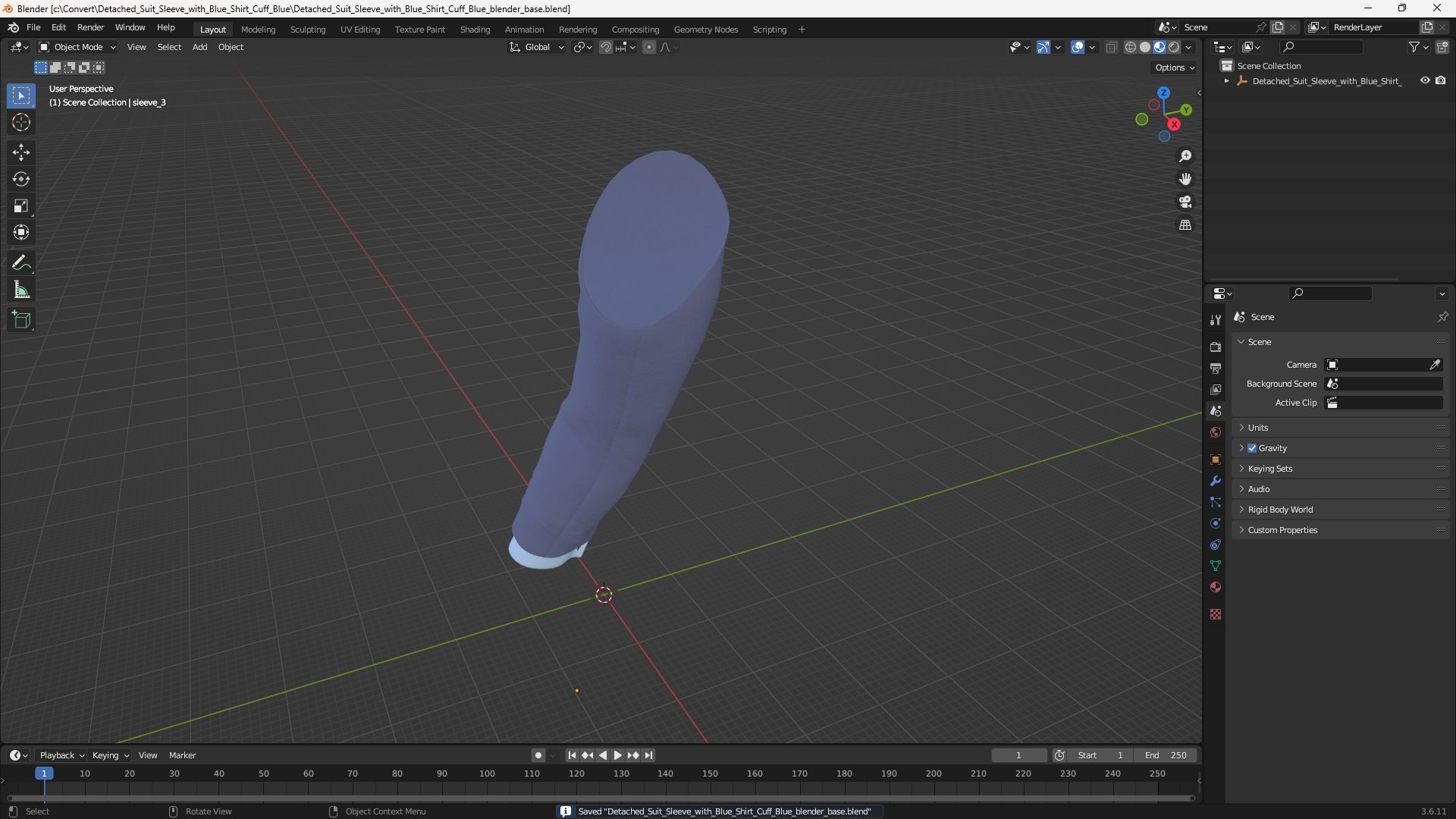Switch to Wireframe viewport shading

pyautogui.click(x=1131, y=47)
